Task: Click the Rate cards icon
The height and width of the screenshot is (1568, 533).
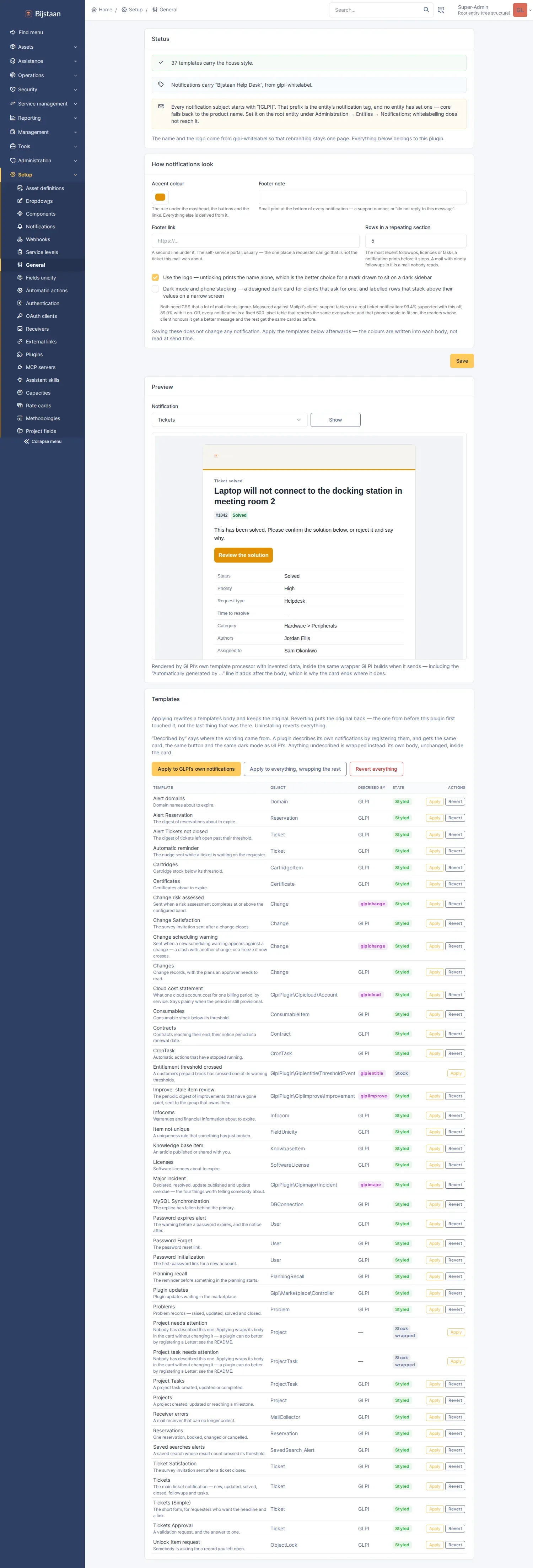Action: (x=20, y=405)
